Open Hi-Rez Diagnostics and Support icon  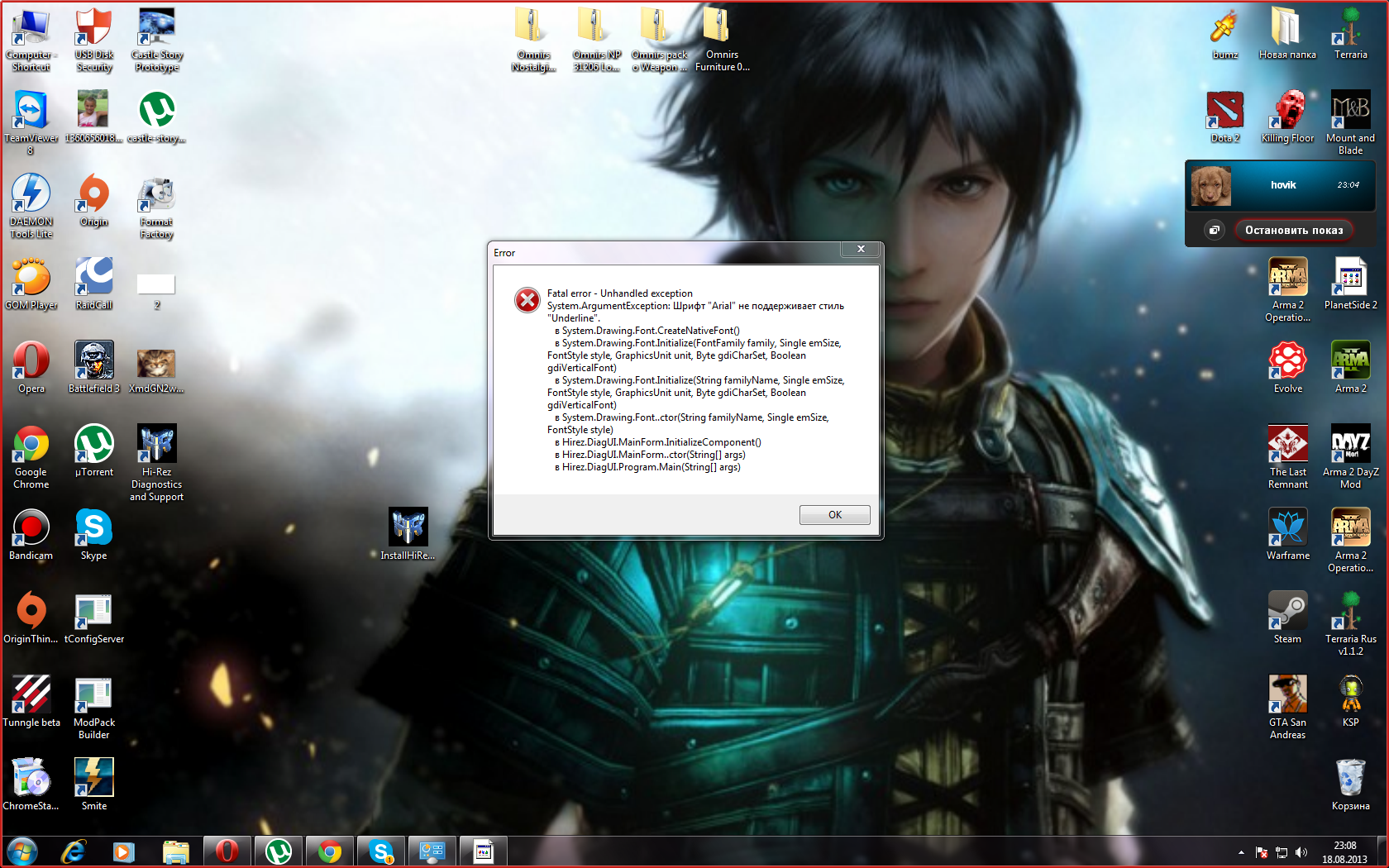point(157,463)
